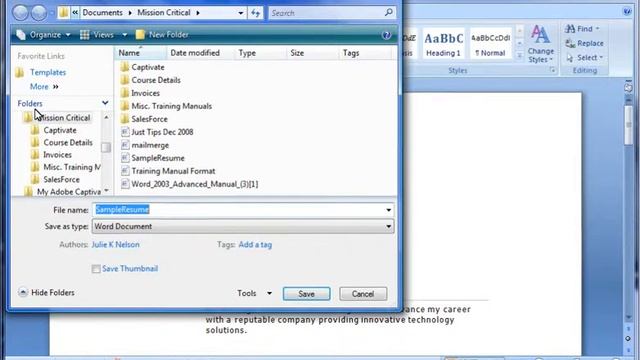This screenshot has height=360, width=640.
Task: Select Invoices in folder tree
Action: (x=58, y=155)
